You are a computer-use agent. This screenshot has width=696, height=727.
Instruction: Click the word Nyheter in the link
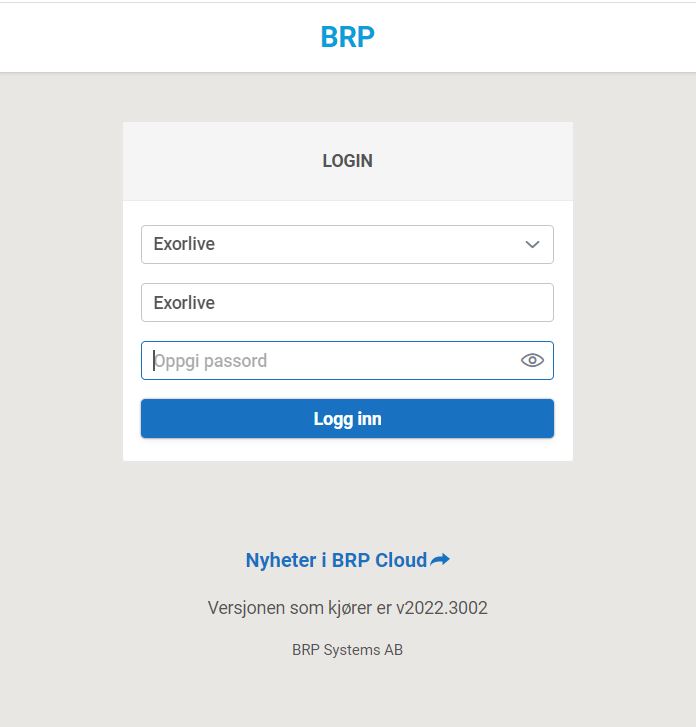281,561
